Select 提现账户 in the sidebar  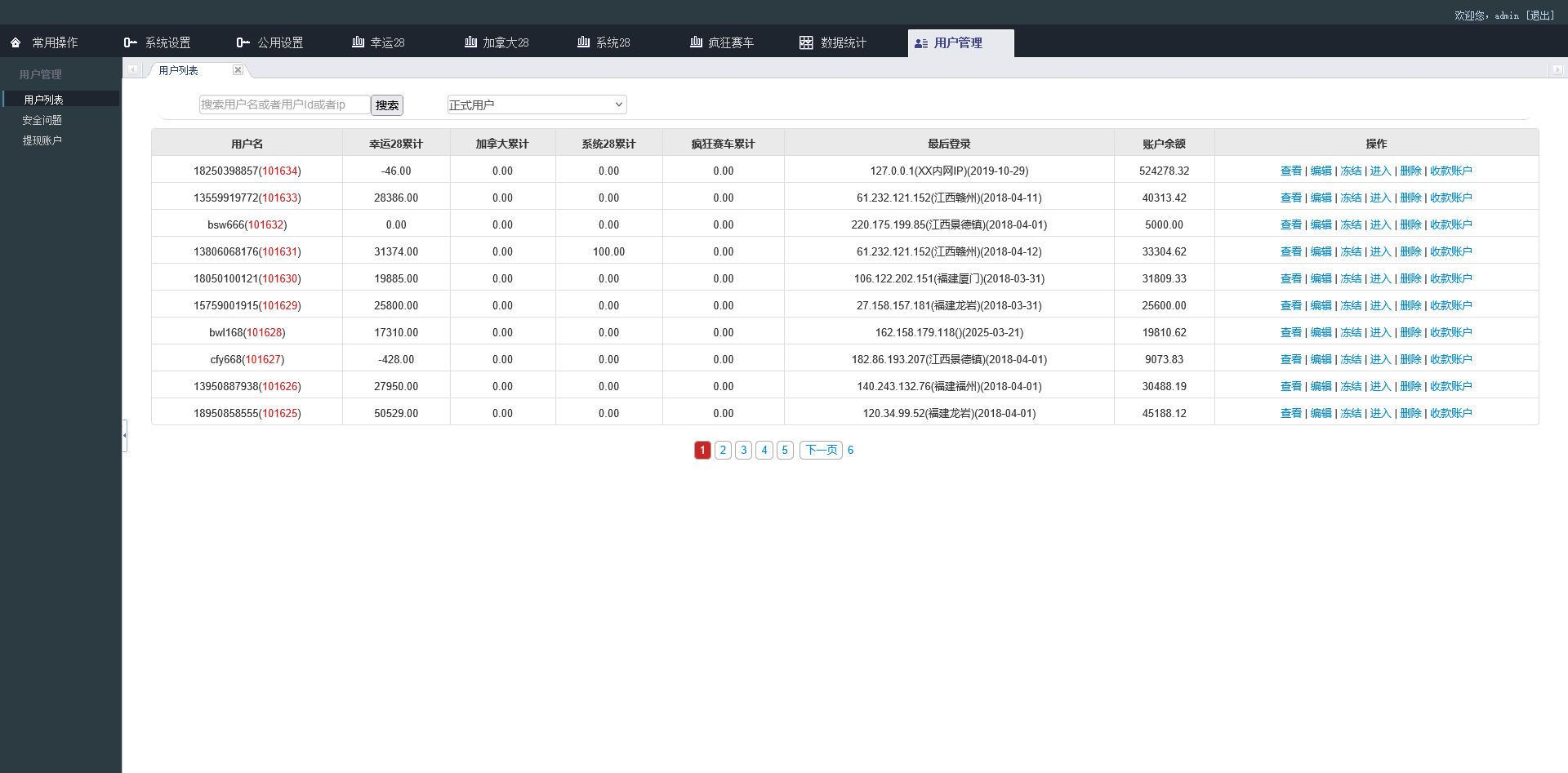(x=42, y=140)
